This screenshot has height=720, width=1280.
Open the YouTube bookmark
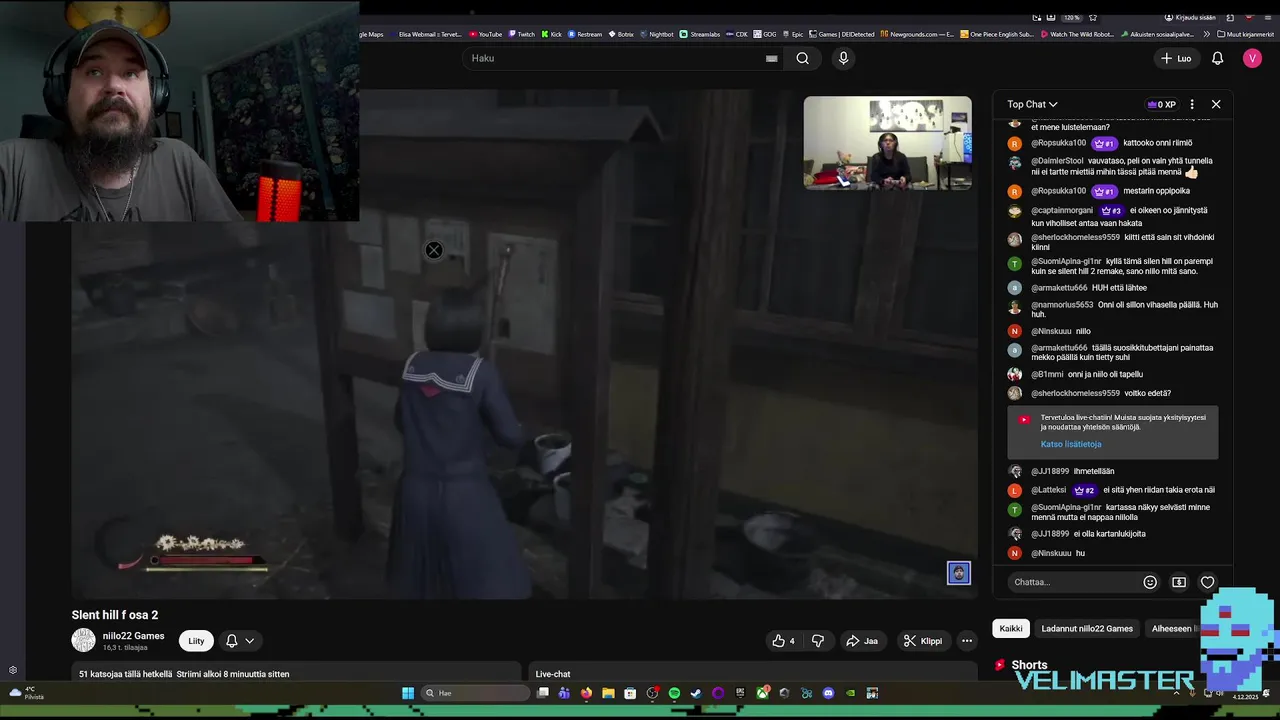(x=486, y=34)
